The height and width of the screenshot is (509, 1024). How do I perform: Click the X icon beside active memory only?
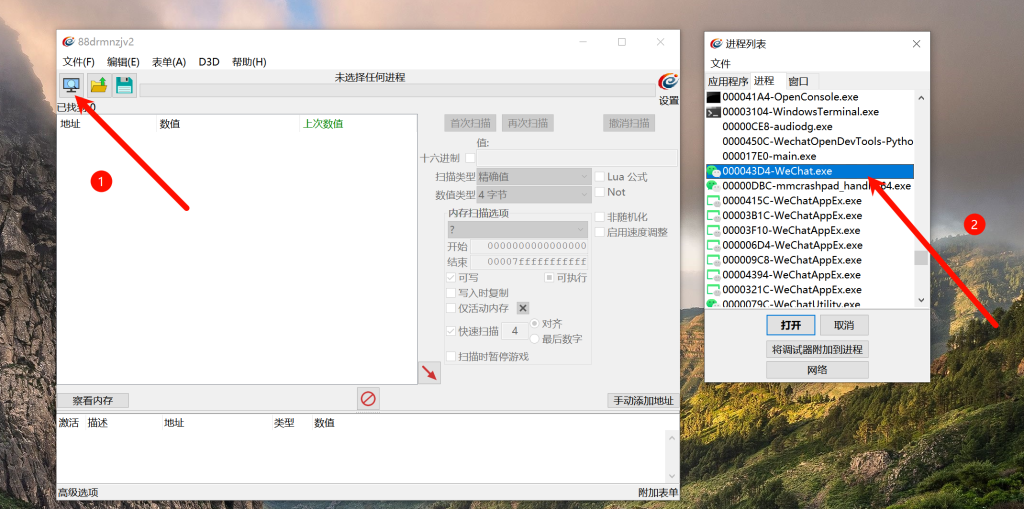(523, 308)
